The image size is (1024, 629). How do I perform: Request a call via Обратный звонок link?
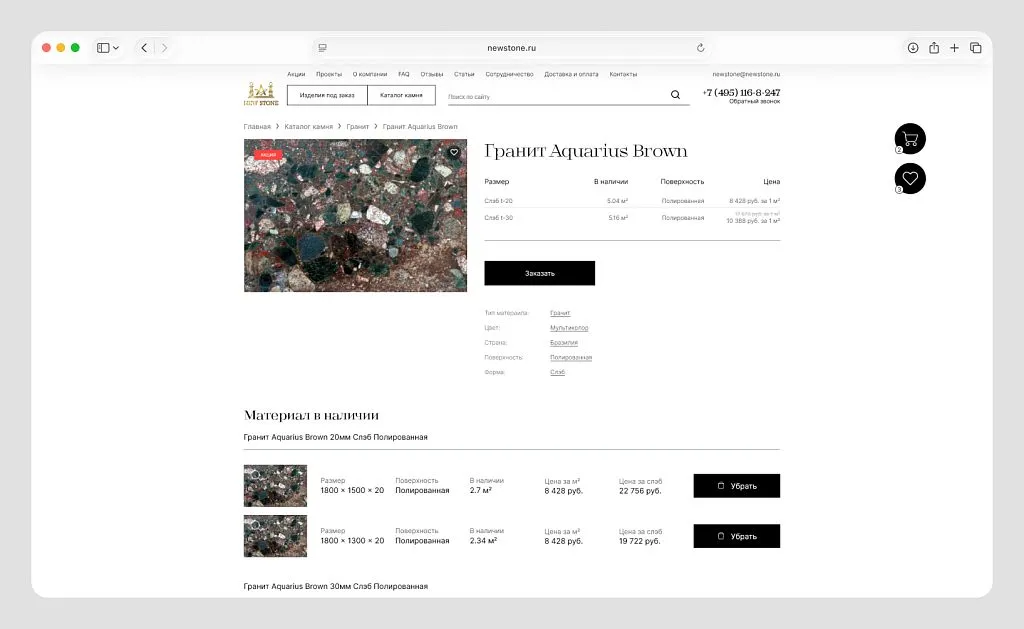[x=753, y=101]
